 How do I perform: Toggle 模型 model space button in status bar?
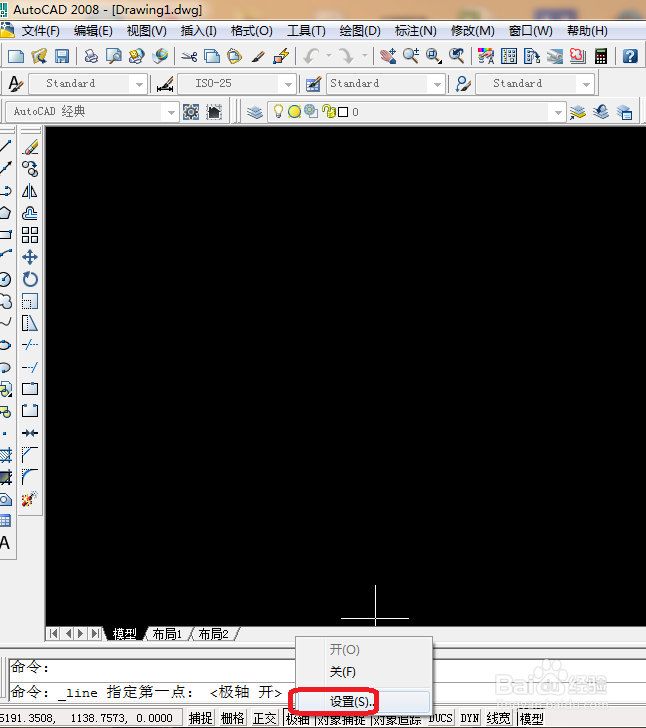532,718
